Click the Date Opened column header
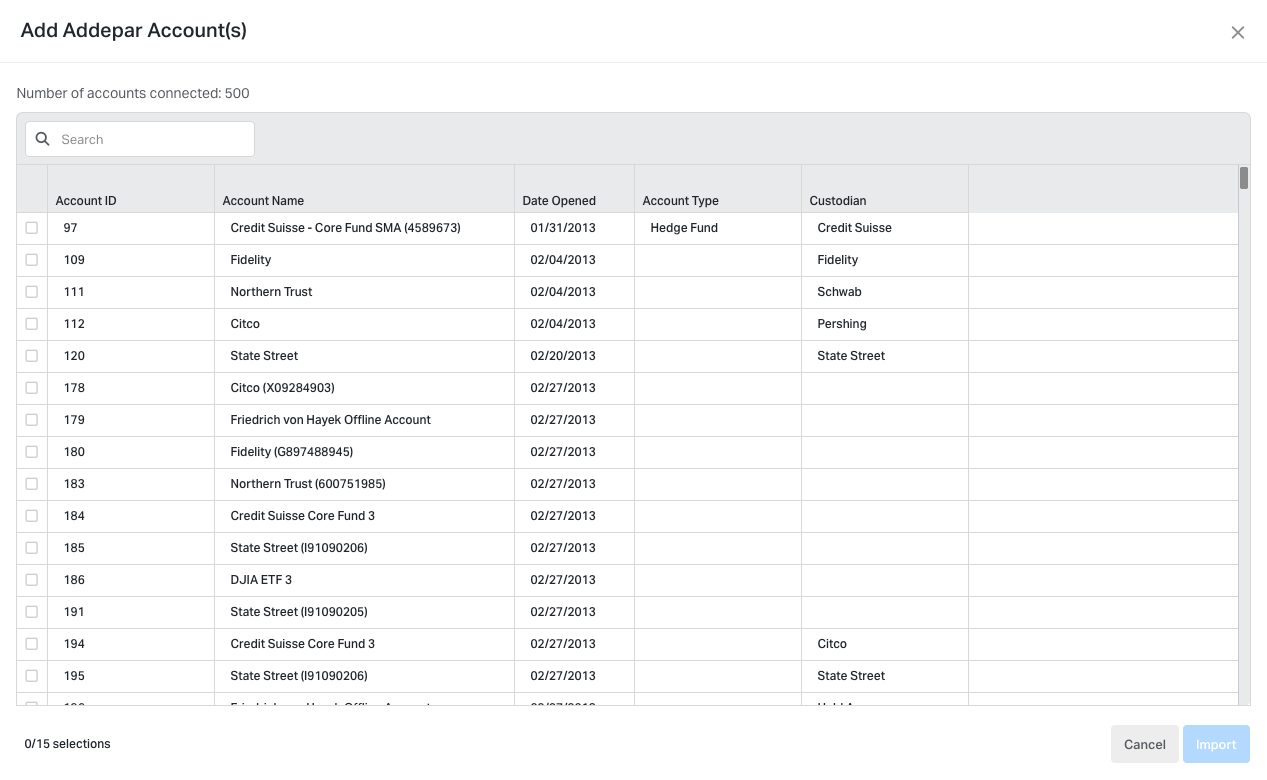Screen dimensions: 1267x780 559,201
